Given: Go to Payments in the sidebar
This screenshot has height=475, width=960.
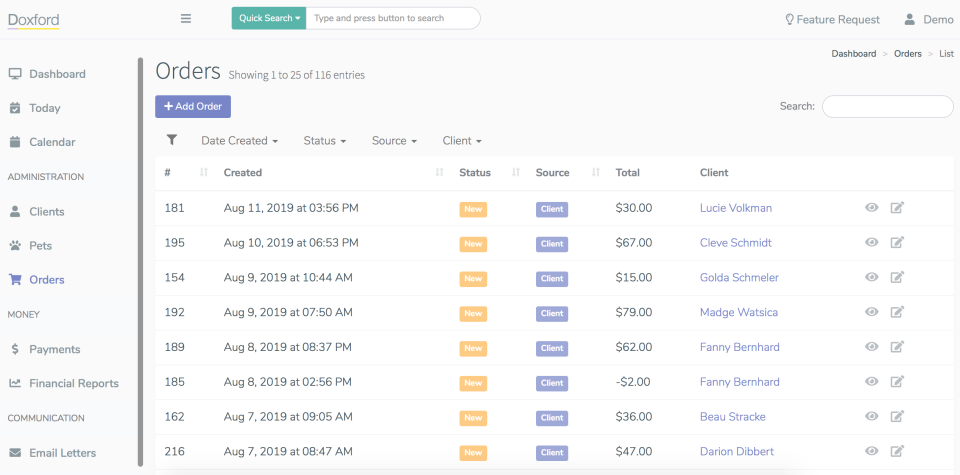Looking at the screenshot, I should point(54,349).
